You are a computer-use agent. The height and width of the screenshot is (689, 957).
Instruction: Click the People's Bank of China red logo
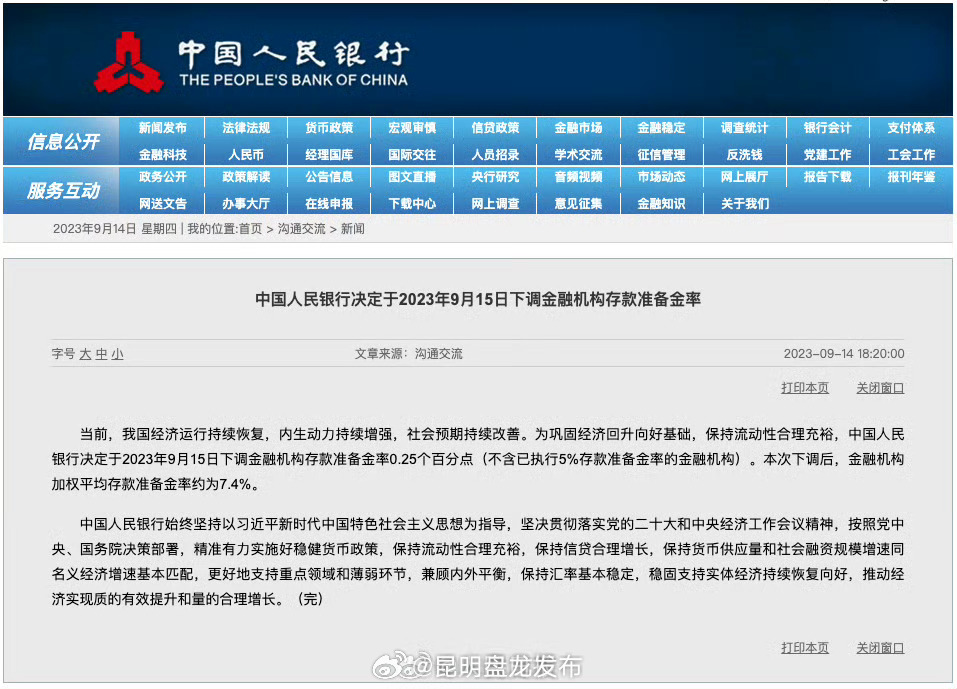tap(128, 63)
